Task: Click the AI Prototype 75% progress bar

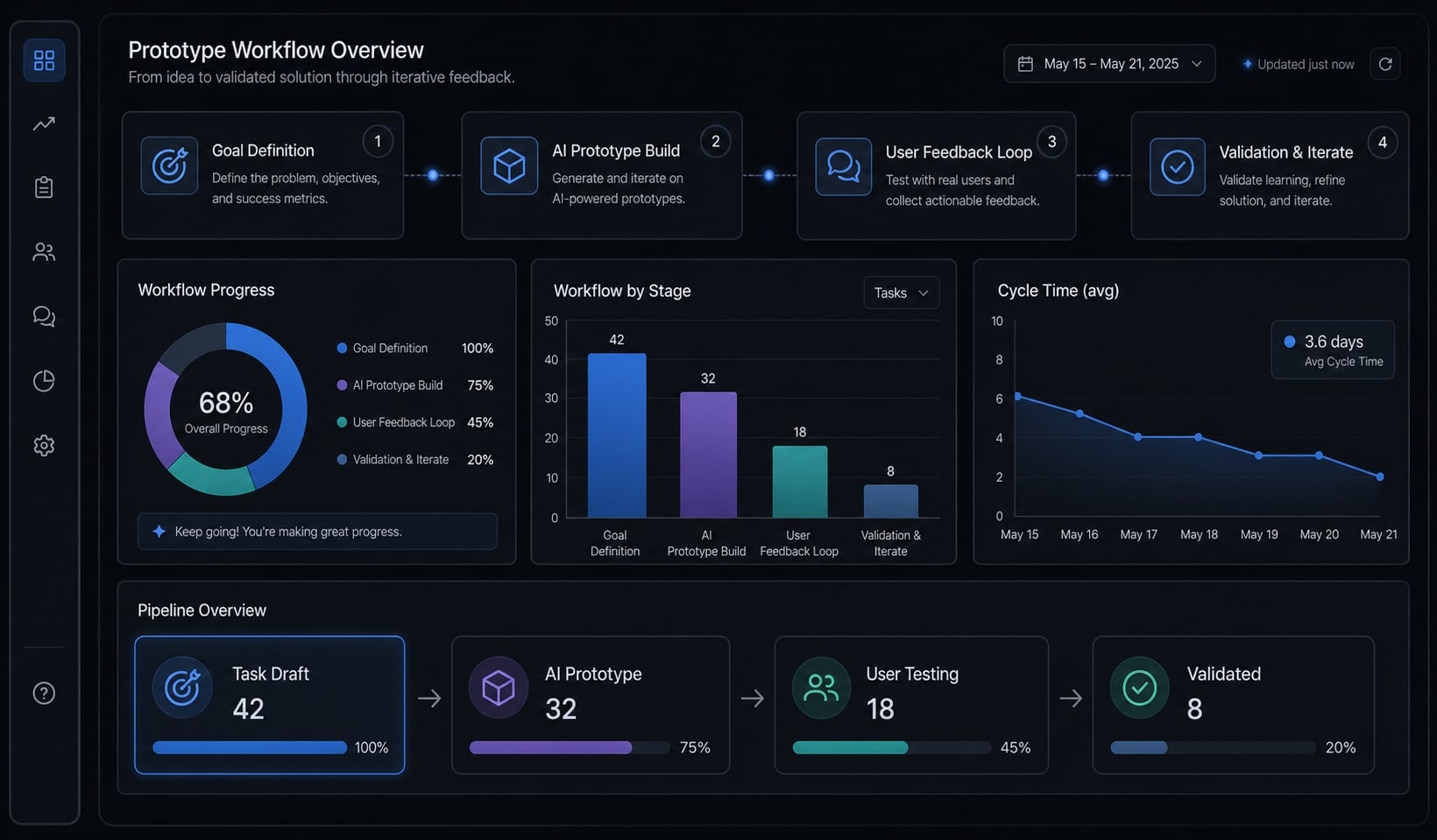Action: [x=570, y=747]
